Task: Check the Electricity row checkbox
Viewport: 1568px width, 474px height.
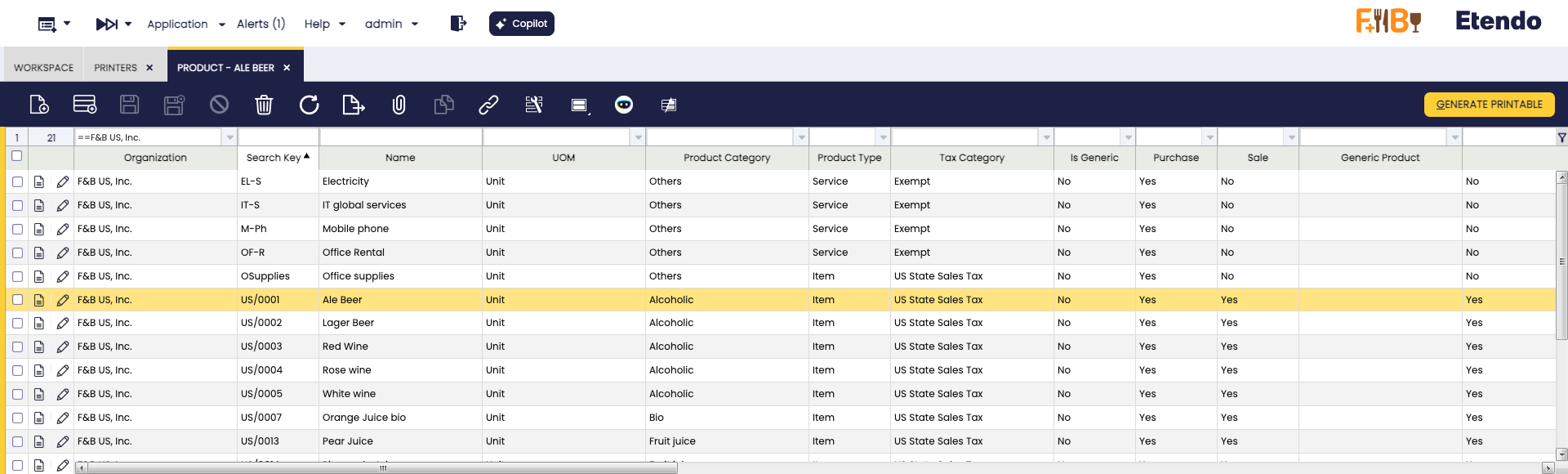Action: tap(17, 181)
